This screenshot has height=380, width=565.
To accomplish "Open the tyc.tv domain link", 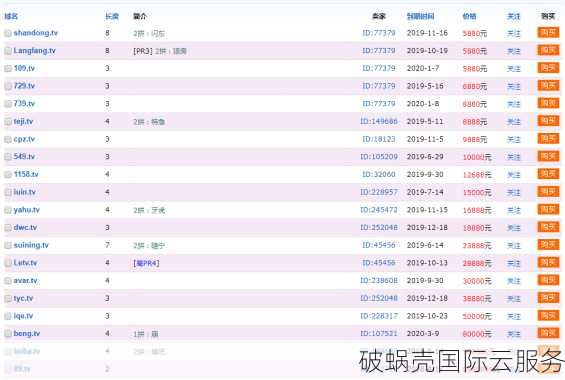I will [x=23, y=298].
